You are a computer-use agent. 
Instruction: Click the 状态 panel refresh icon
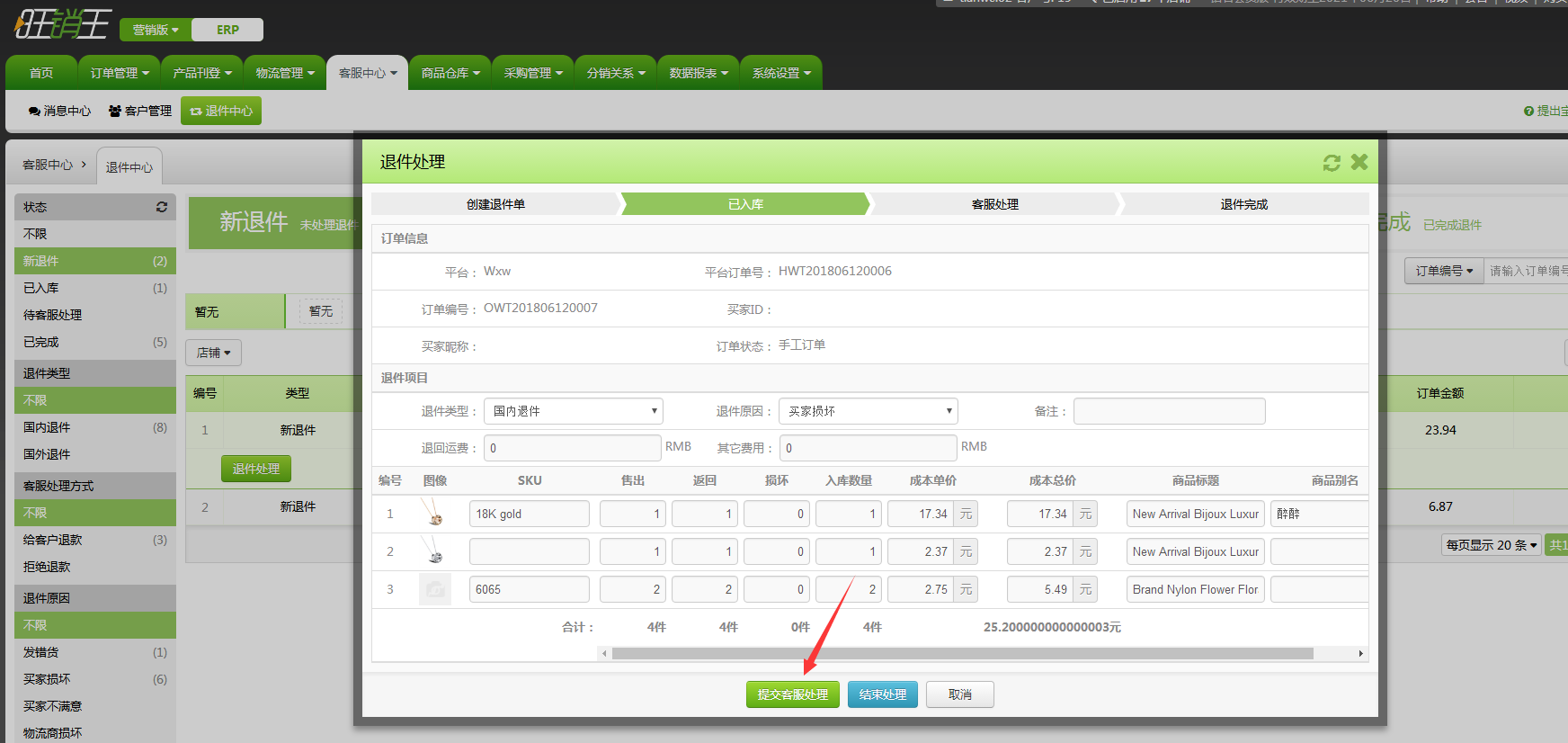pyautogui.click(x=162, y=207)
